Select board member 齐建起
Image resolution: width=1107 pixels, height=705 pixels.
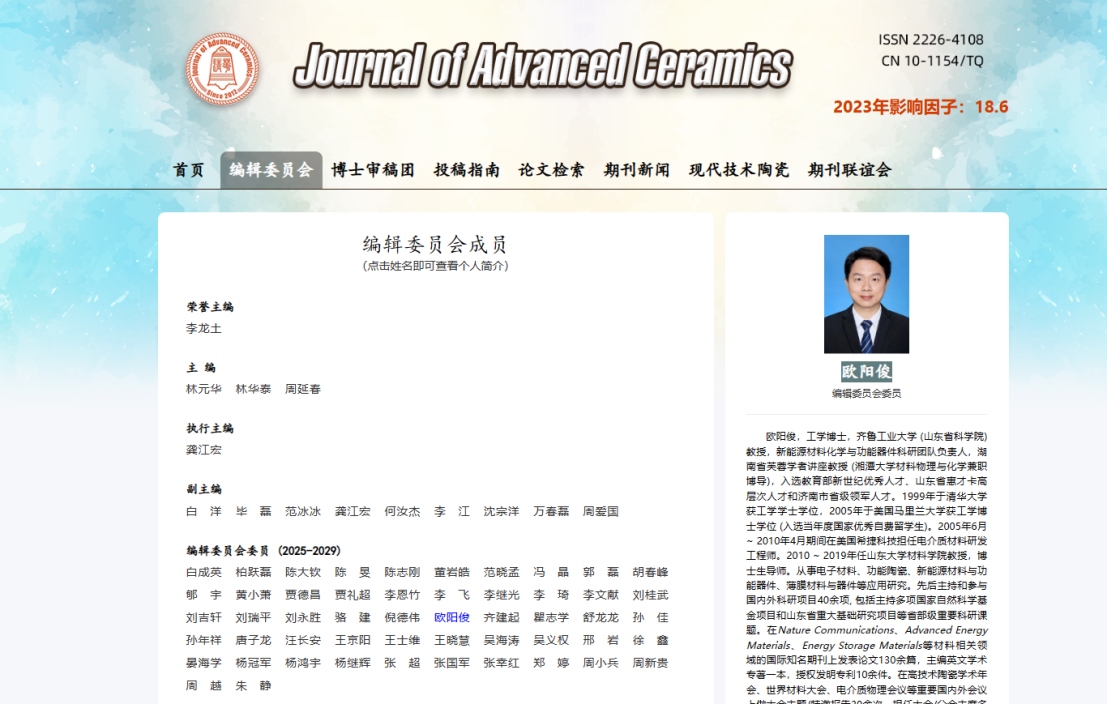click(x=501, y=617)
